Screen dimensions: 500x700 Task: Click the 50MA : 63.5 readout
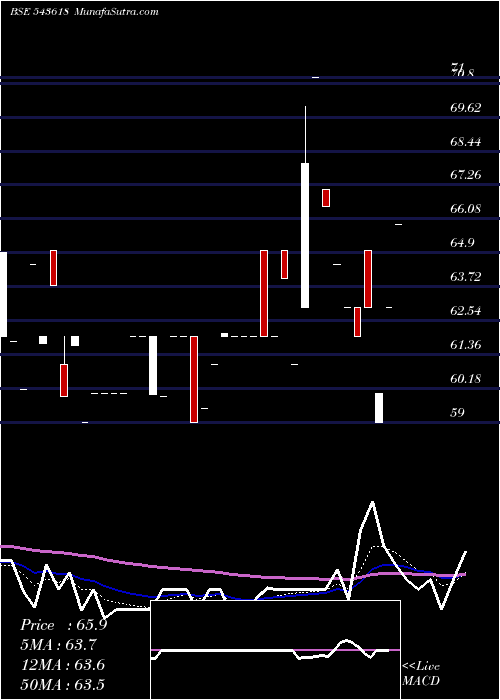click(63, 684)
